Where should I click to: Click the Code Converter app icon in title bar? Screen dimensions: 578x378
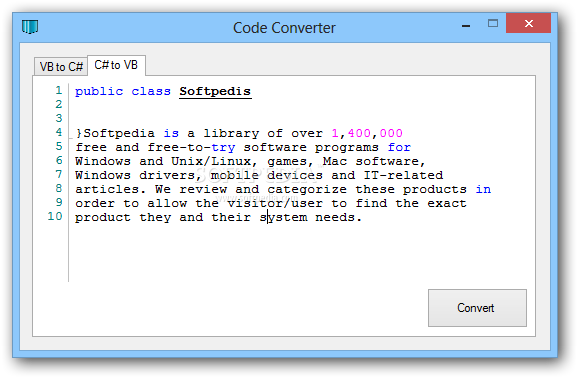tap(30, 27)
